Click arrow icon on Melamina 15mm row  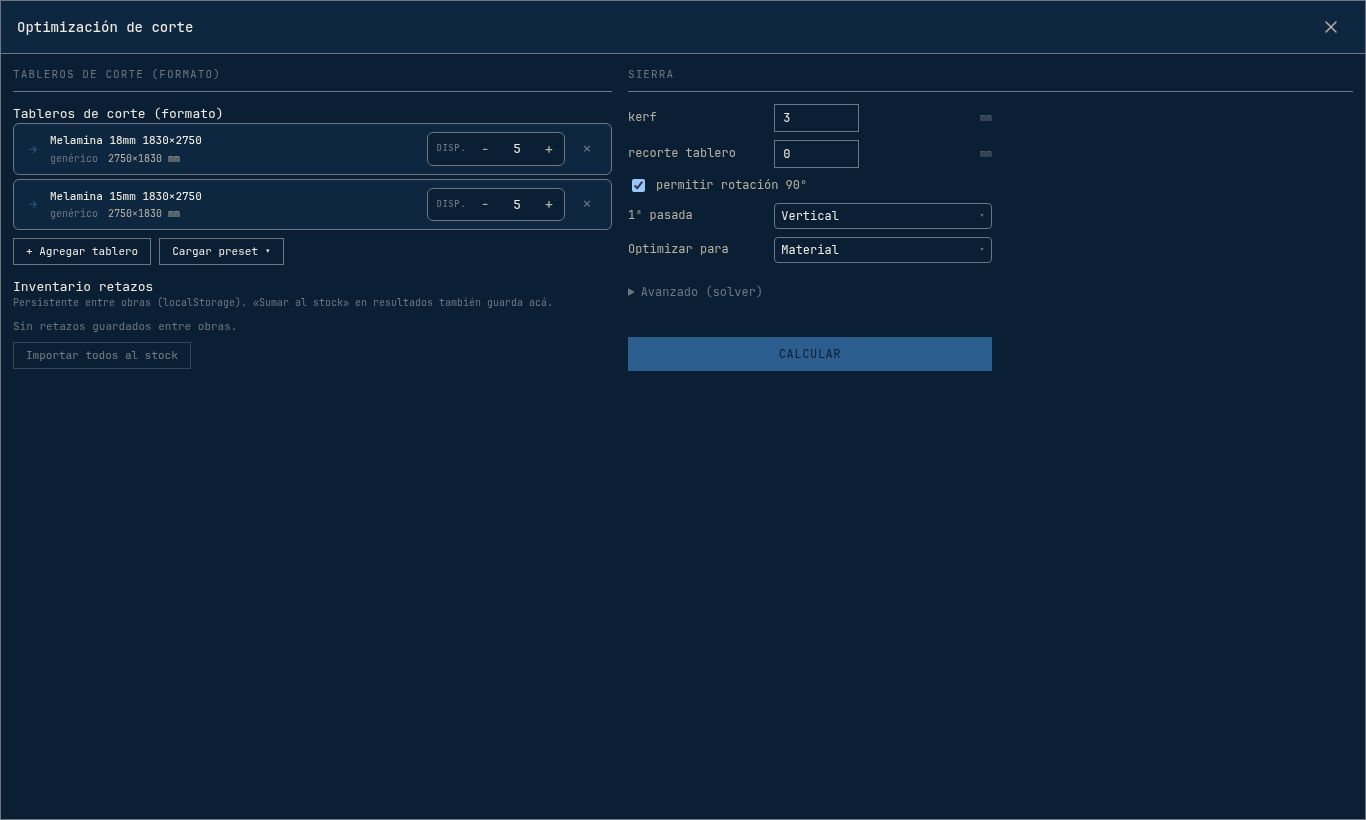coord(33,204)
